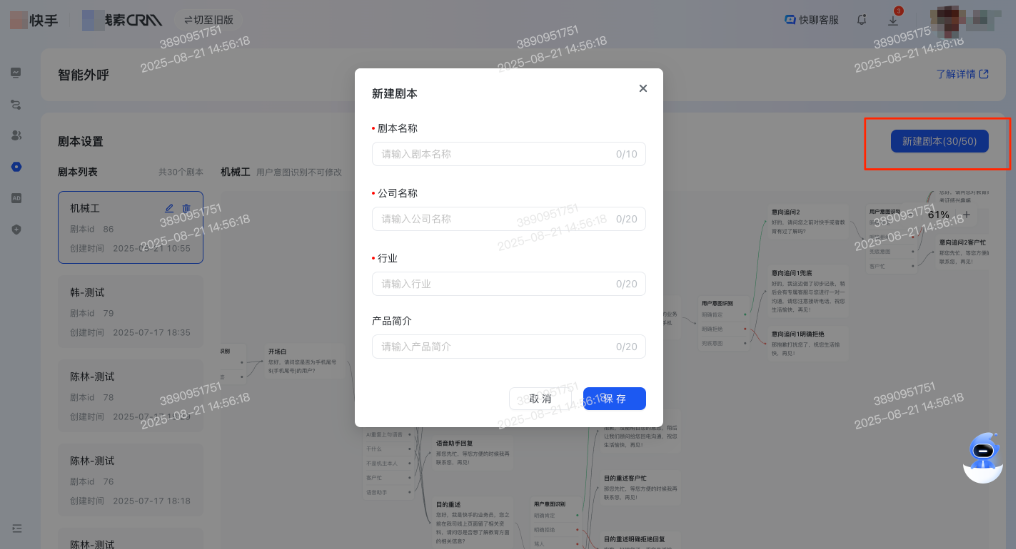Open the users icon in left sidebar
The height and width of the screenshot is (549, 1016).
coord(16,135)
